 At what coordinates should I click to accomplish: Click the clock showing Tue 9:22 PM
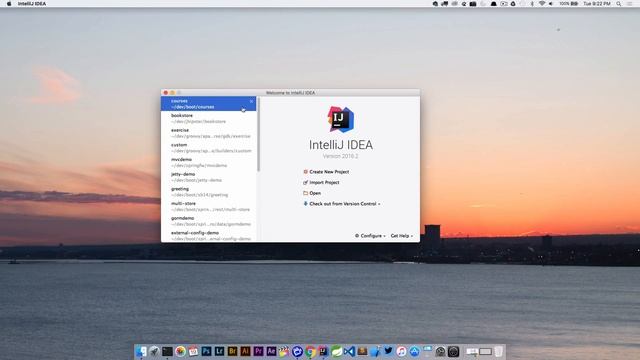pos(597,4)
